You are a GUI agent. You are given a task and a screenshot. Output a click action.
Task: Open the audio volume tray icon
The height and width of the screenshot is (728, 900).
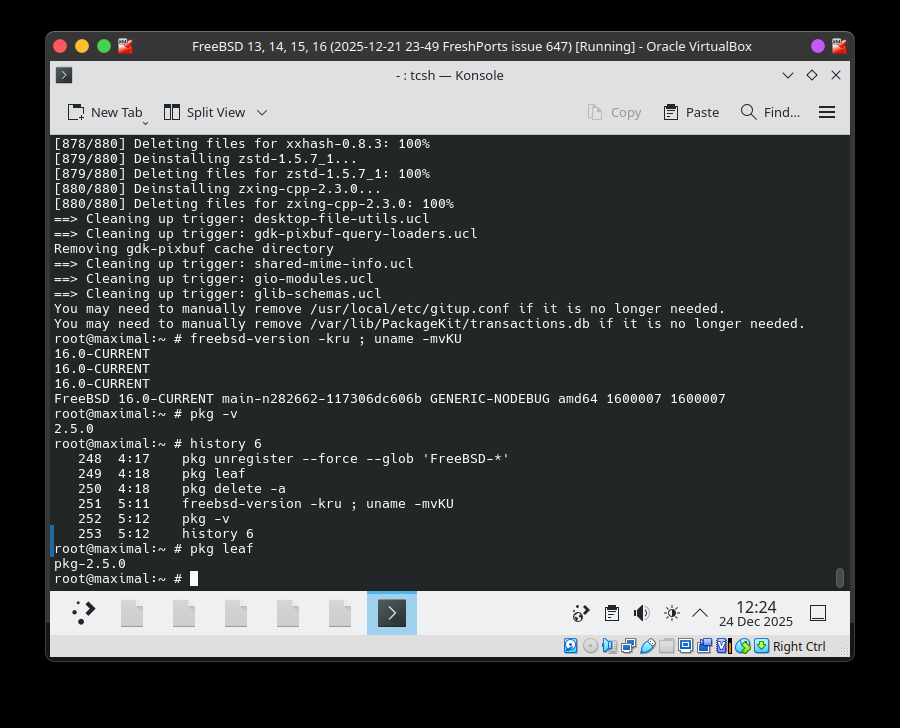[641, 613]
